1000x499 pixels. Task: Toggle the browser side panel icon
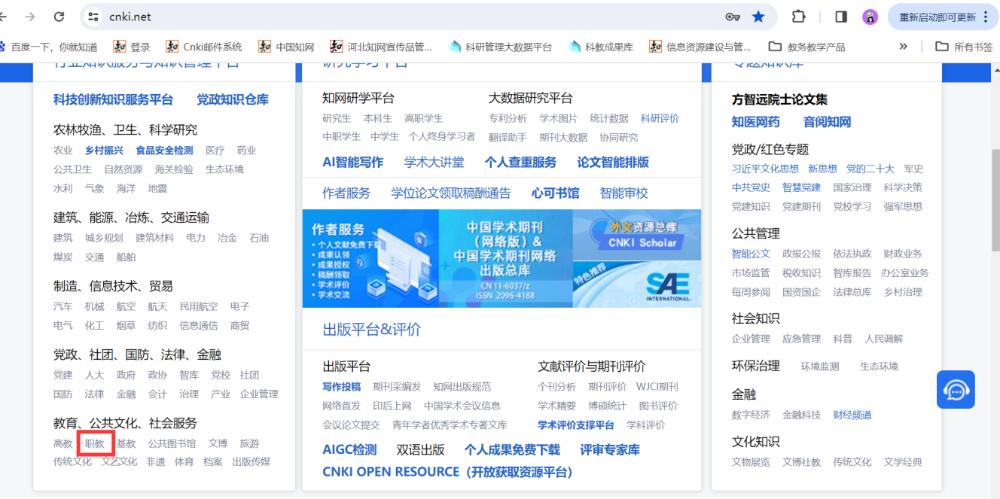click(841, 17)
